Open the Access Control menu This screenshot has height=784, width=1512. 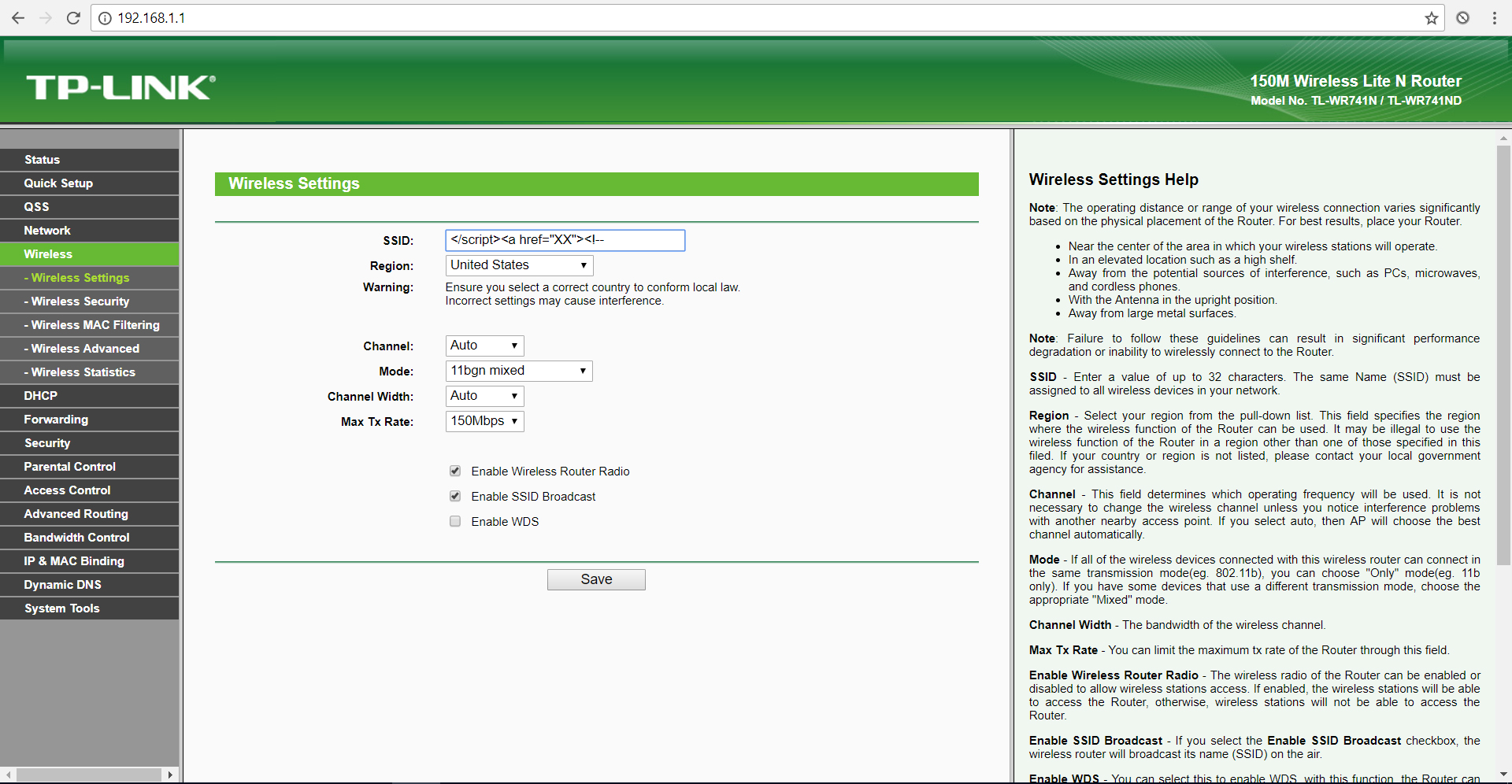point(90,490)
